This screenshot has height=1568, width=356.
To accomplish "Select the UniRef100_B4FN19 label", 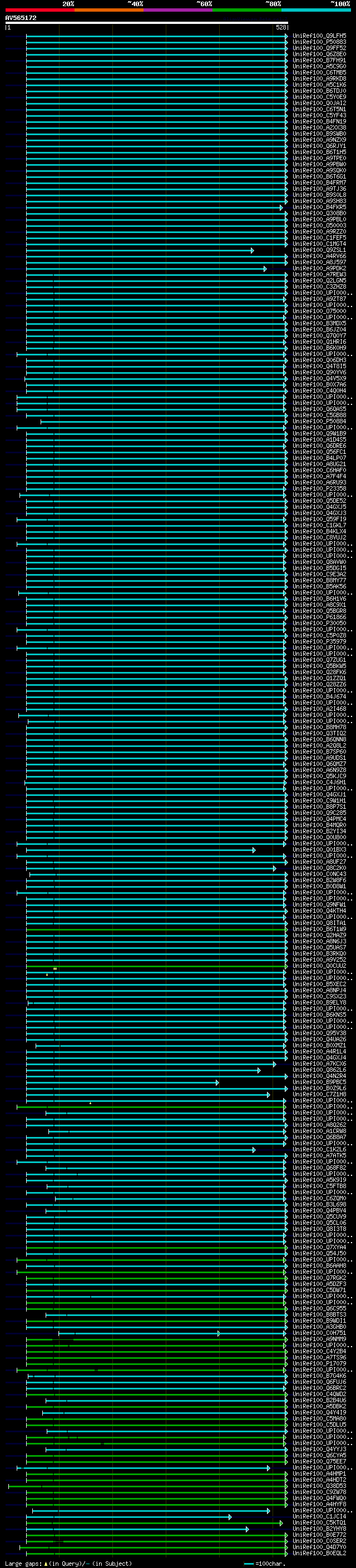I will click(x=319, y=121).
